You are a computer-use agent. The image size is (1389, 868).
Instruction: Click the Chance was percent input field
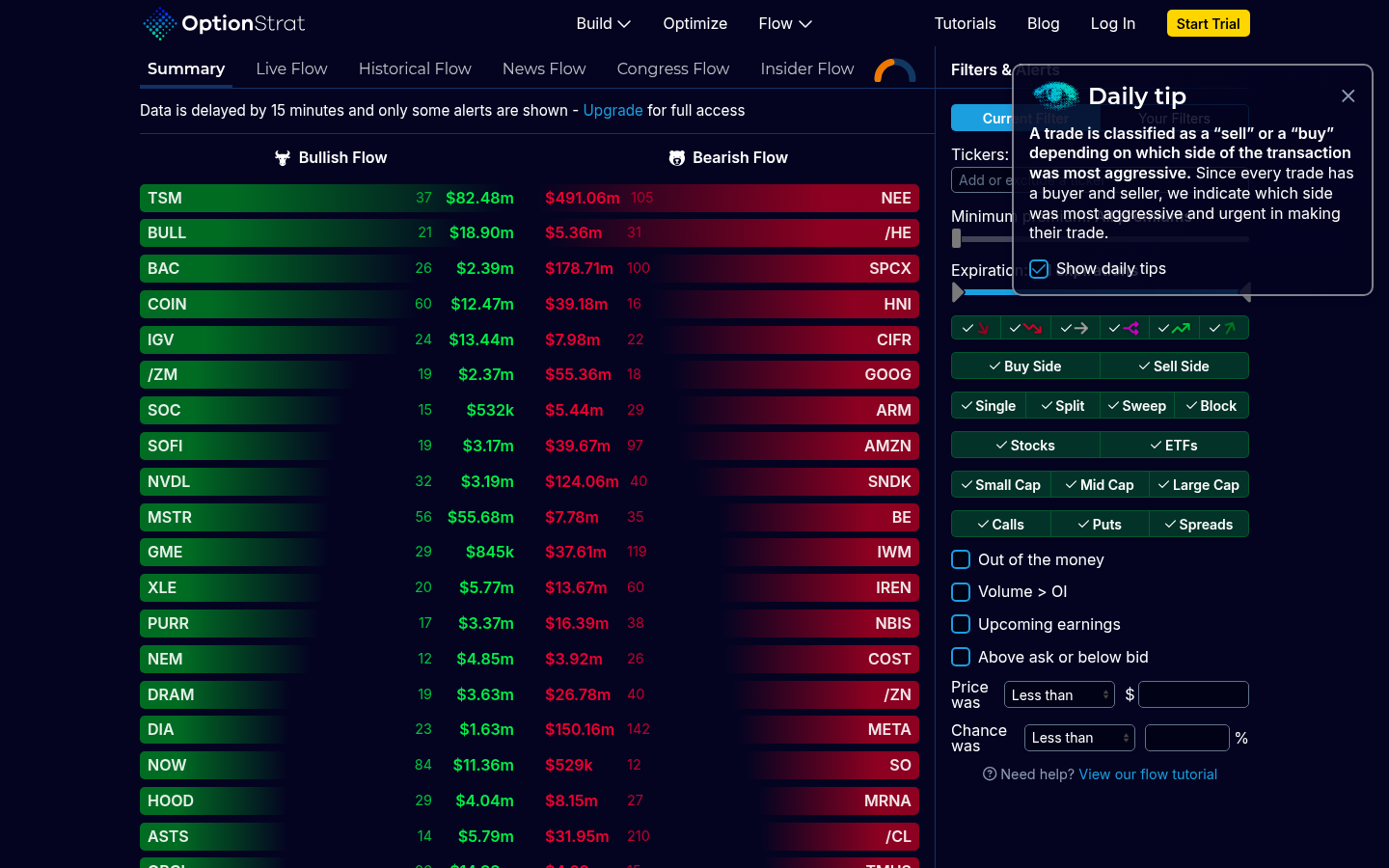click(x=1187, y=738)
